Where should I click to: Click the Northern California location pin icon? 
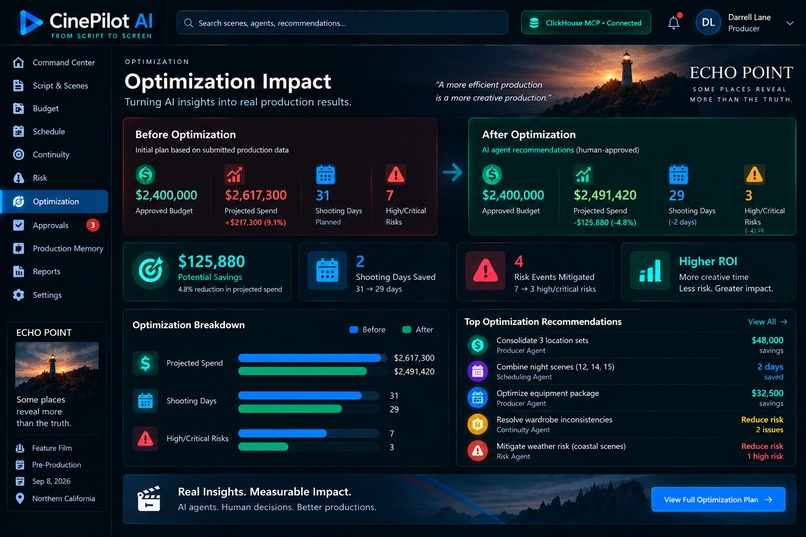20,498
